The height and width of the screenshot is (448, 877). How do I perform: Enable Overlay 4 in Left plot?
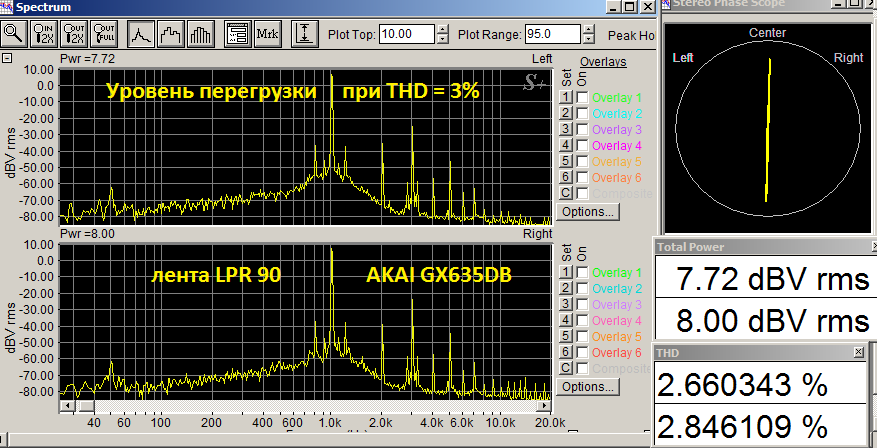[x=583, y=145]
